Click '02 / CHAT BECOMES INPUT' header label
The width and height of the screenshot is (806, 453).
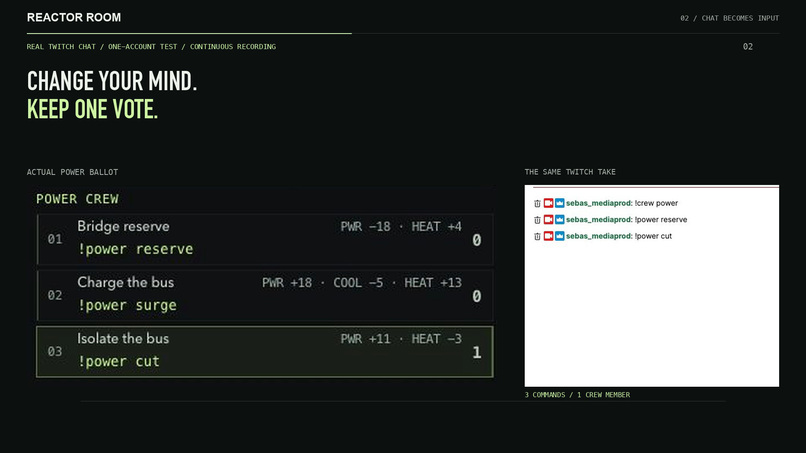coord(729,18)
